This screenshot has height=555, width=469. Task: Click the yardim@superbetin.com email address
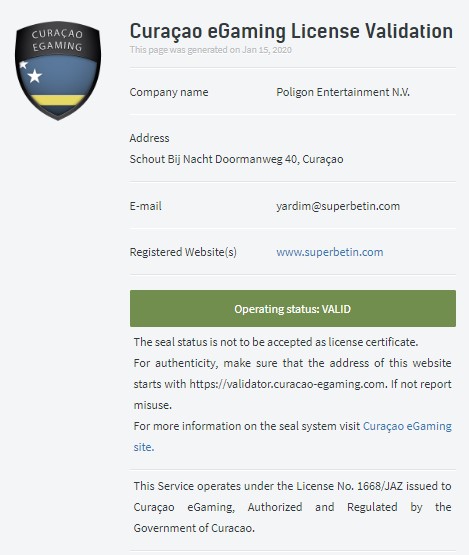(338, 206)
